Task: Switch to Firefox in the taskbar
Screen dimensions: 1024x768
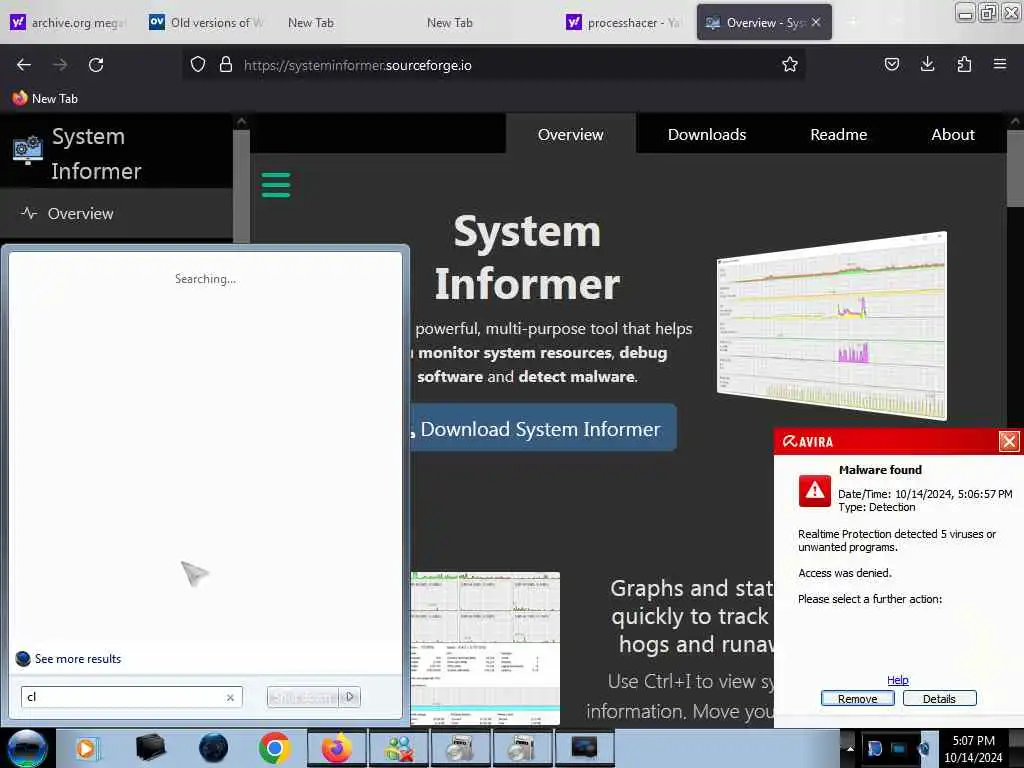Action: 336,748
